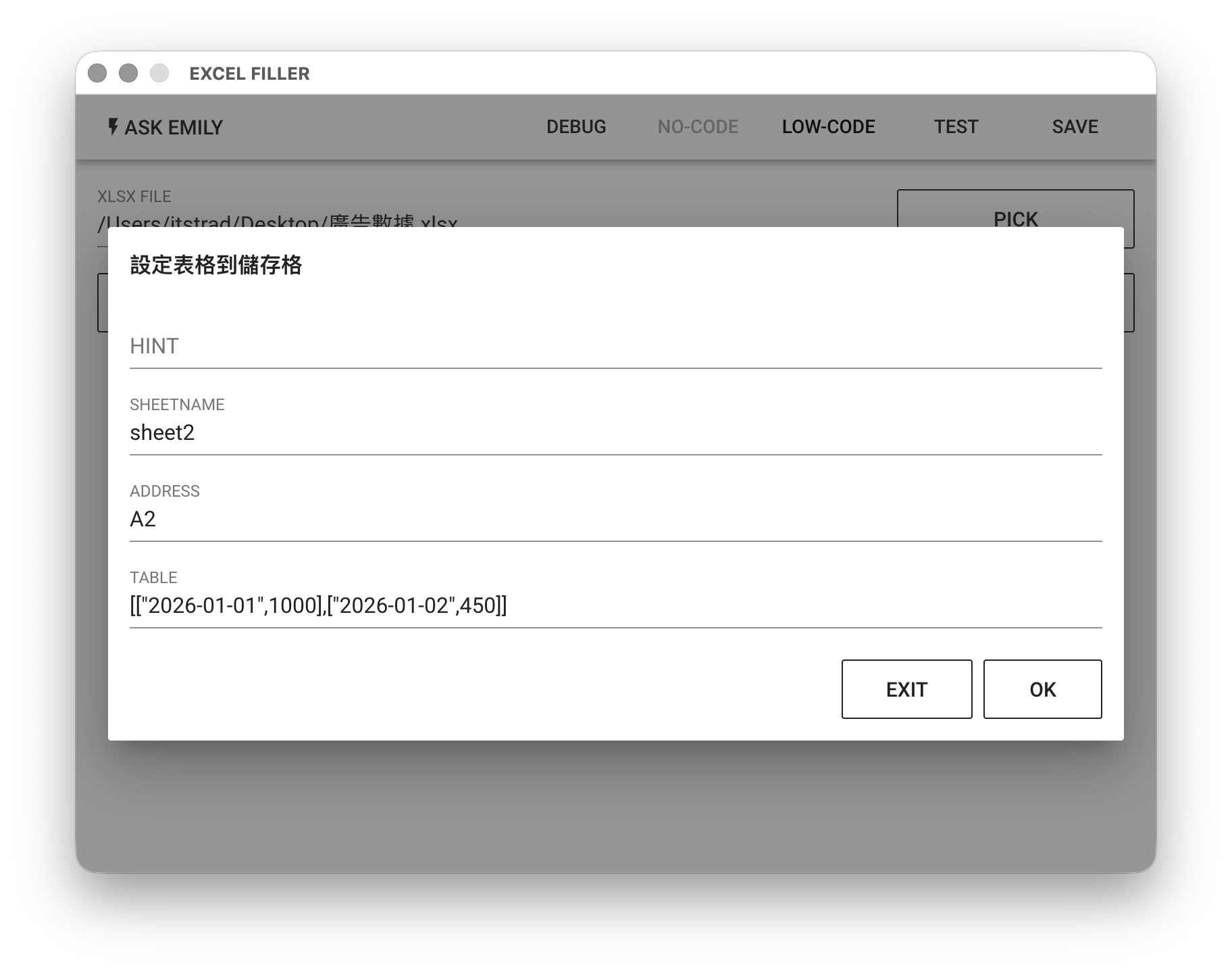Click the TABLE field with date array
Image resolution: width=1232 pixels, height=973 pixels.
tap(615, 605)
